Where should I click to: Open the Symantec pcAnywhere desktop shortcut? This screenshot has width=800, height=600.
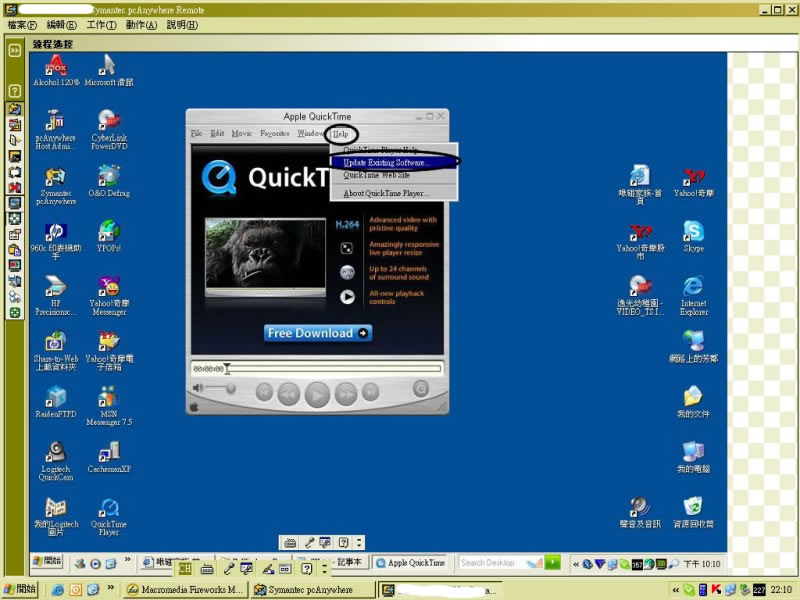pos(56,186)
